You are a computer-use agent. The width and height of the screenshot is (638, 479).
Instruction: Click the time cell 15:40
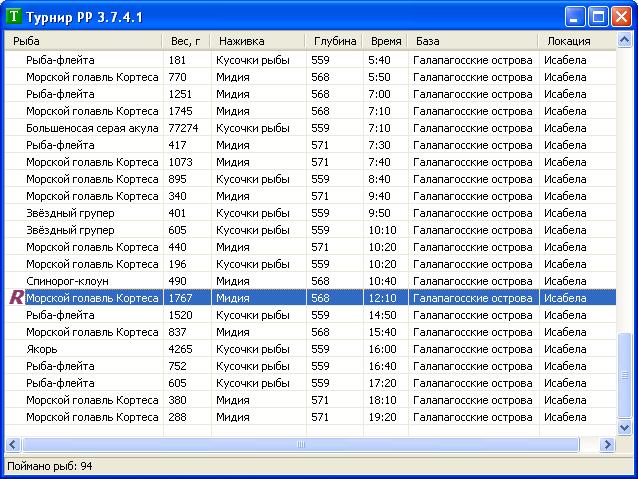(x=382, y=332)
